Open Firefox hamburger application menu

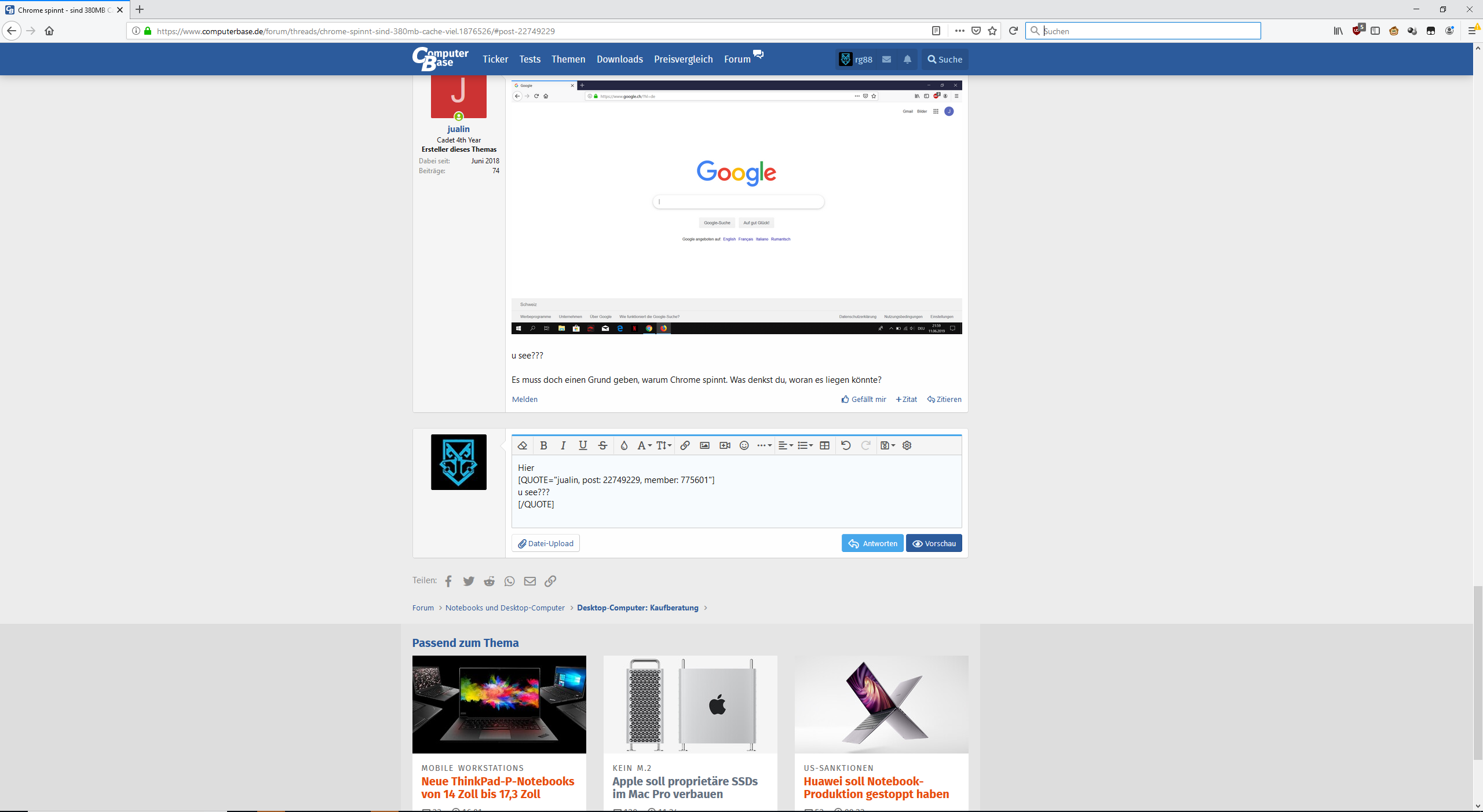(1472, 31)
